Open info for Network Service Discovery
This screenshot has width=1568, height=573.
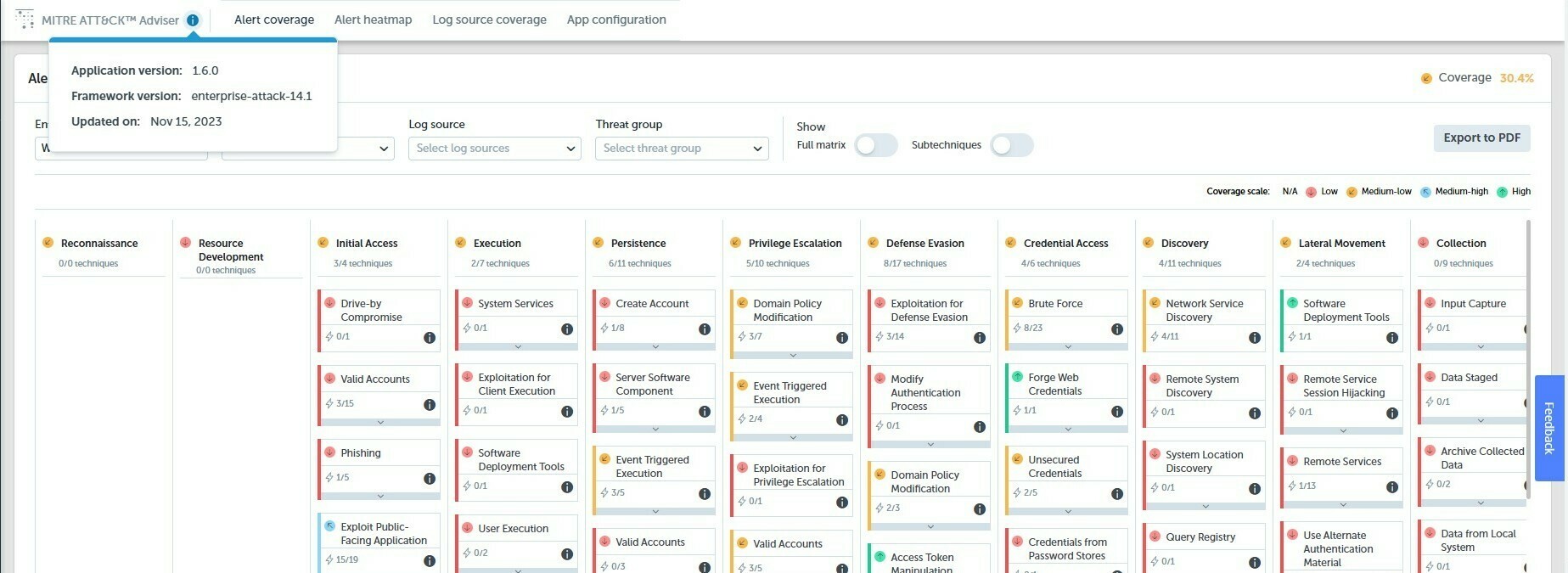[x=1255, y=338]
